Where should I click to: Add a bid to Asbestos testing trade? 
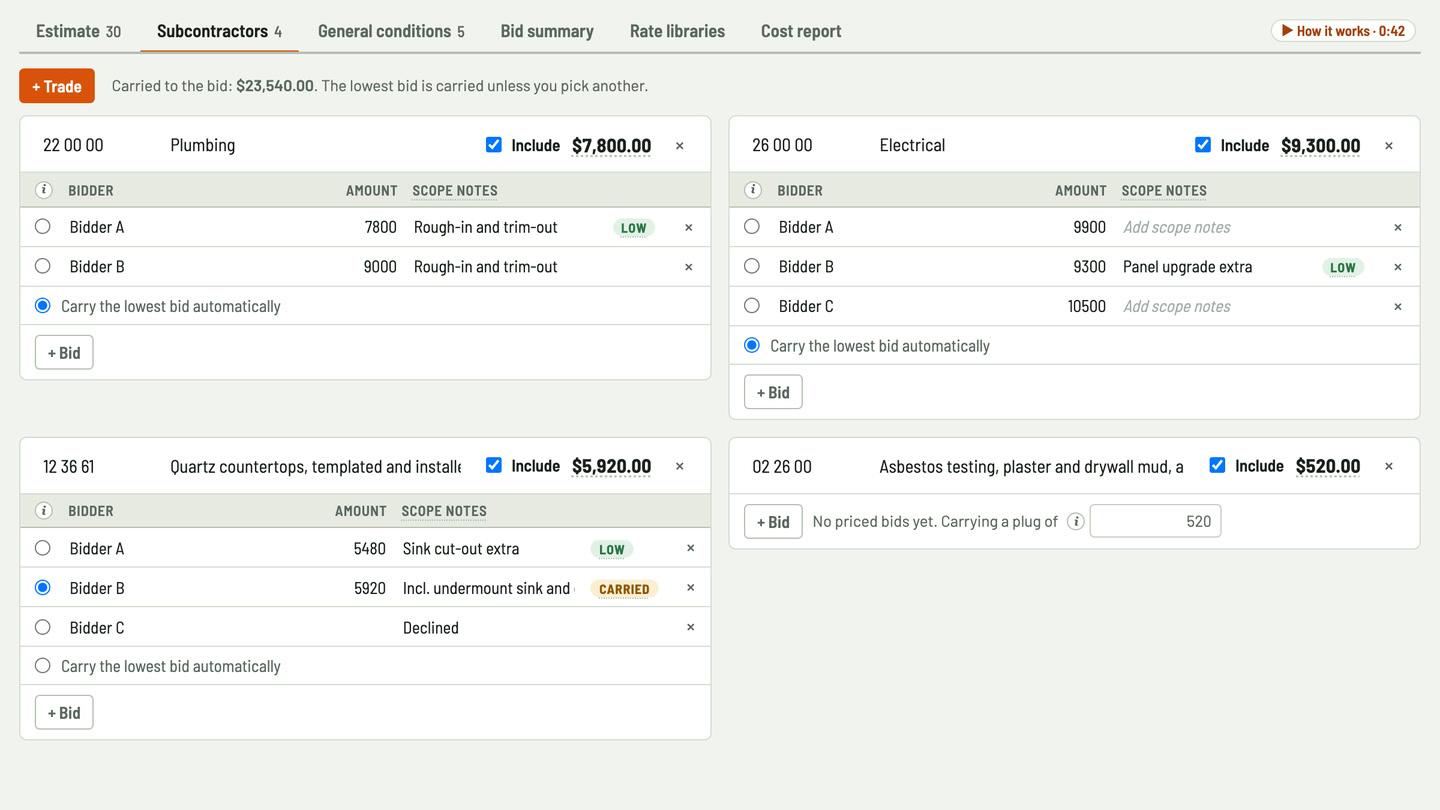[773, 521]
